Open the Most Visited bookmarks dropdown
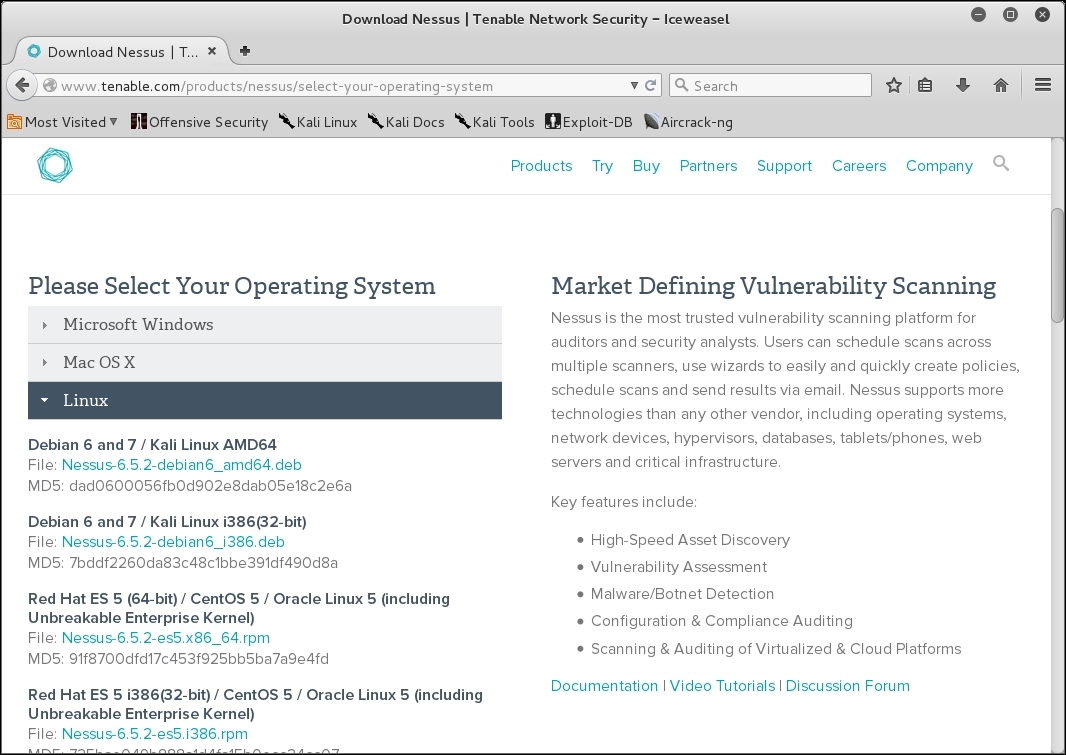The height and width of the screenshot is (755, 1066). (x=63, y=122)
